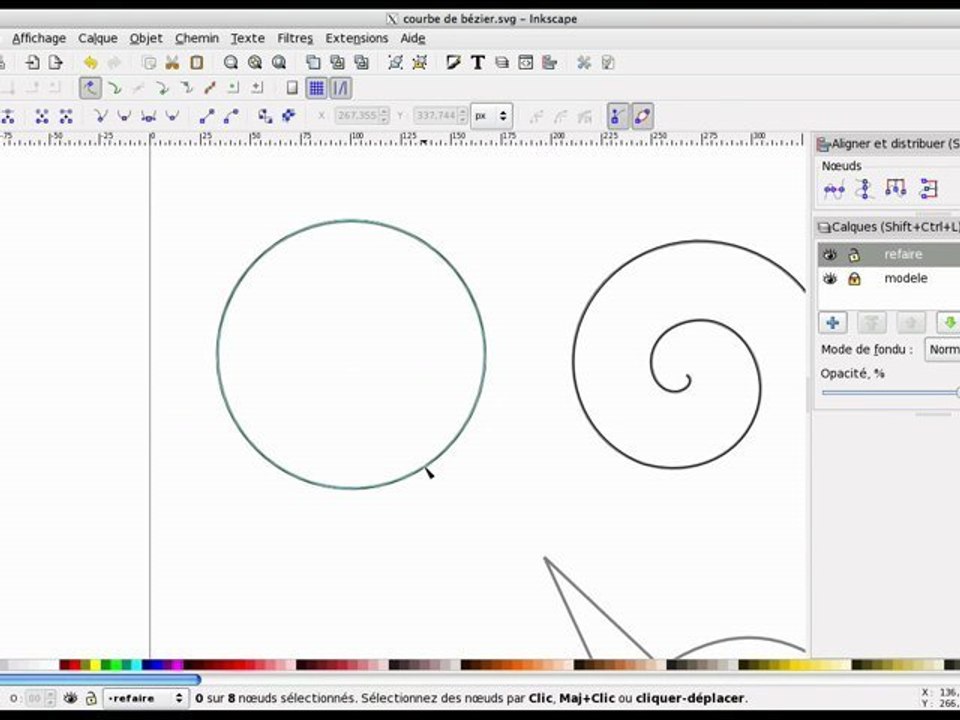This screenshot has width=960, height=720.
Task: Toggle show Bezier handles of nodes
Action: (618, 116)
